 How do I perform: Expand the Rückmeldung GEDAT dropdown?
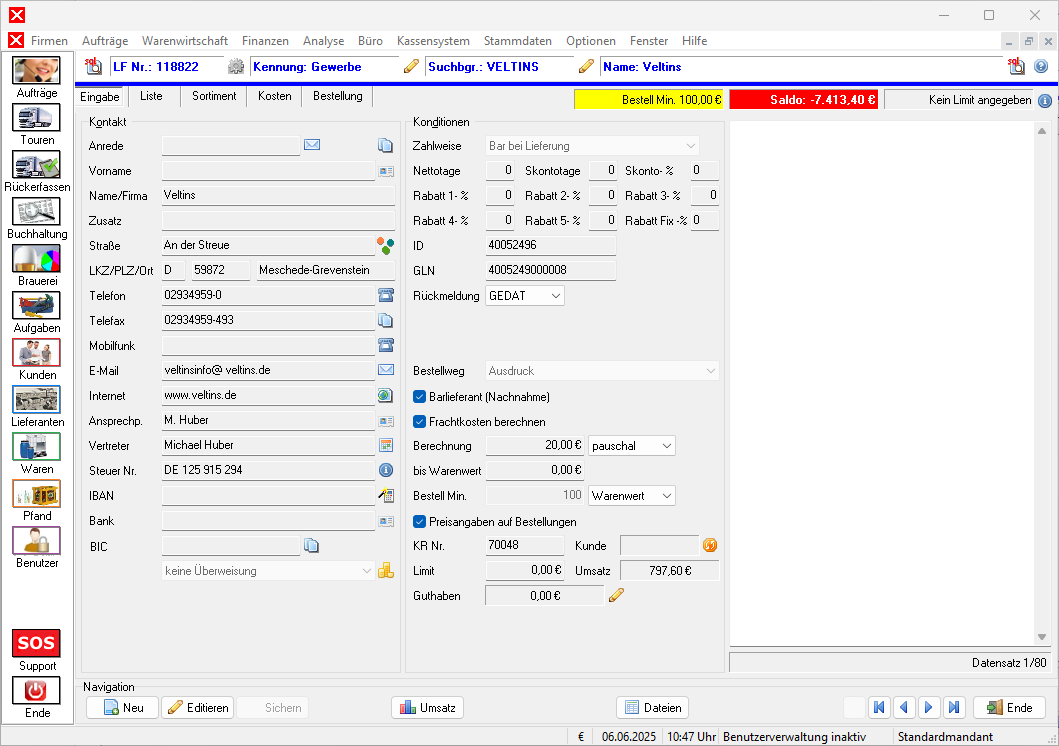pyautogui.click(x=556, y=296)
